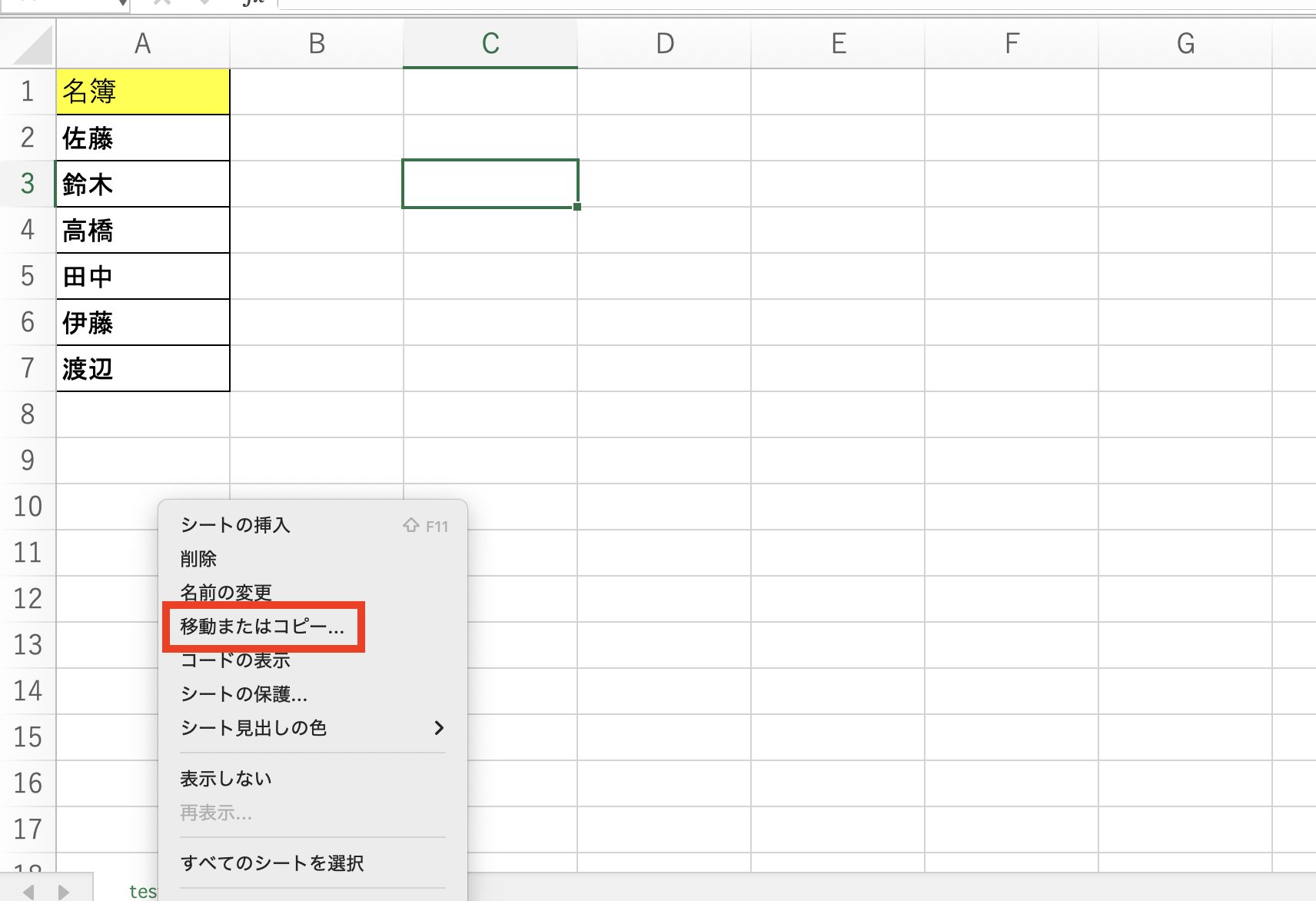
Task: Select シートの挿入 in the context menu
Action: point(235,525)
